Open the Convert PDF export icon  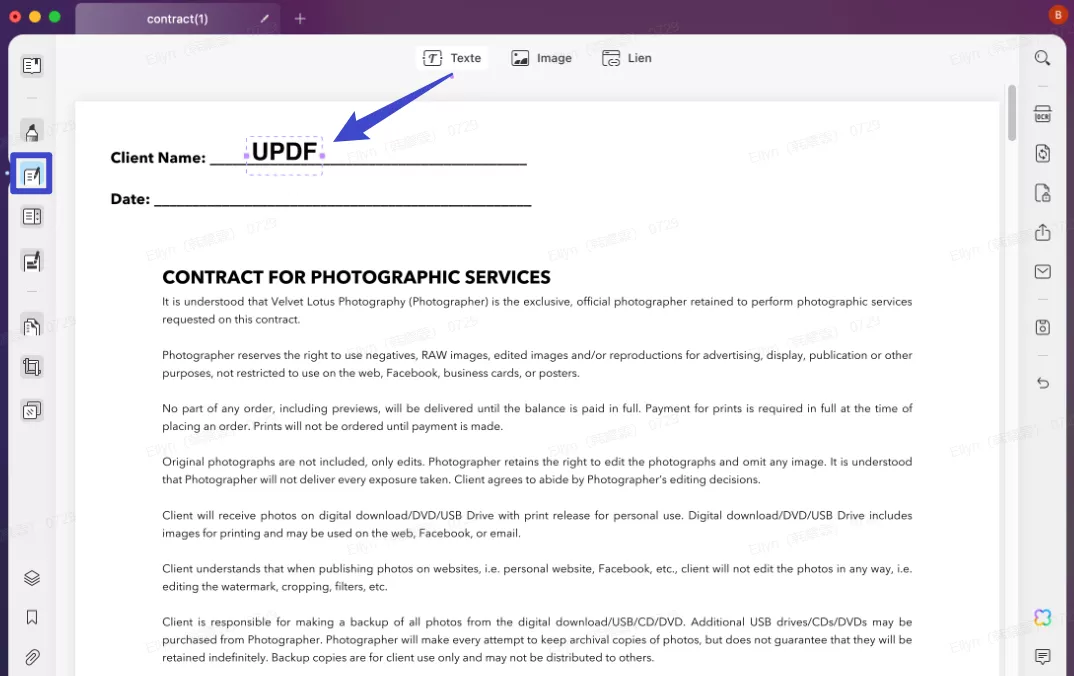pyautogui.click(x=1042, y=153)
